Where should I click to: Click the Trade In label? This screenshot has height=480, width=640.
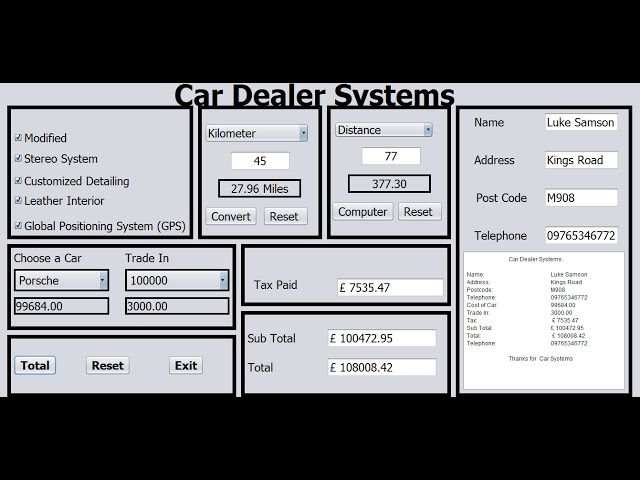147,258
